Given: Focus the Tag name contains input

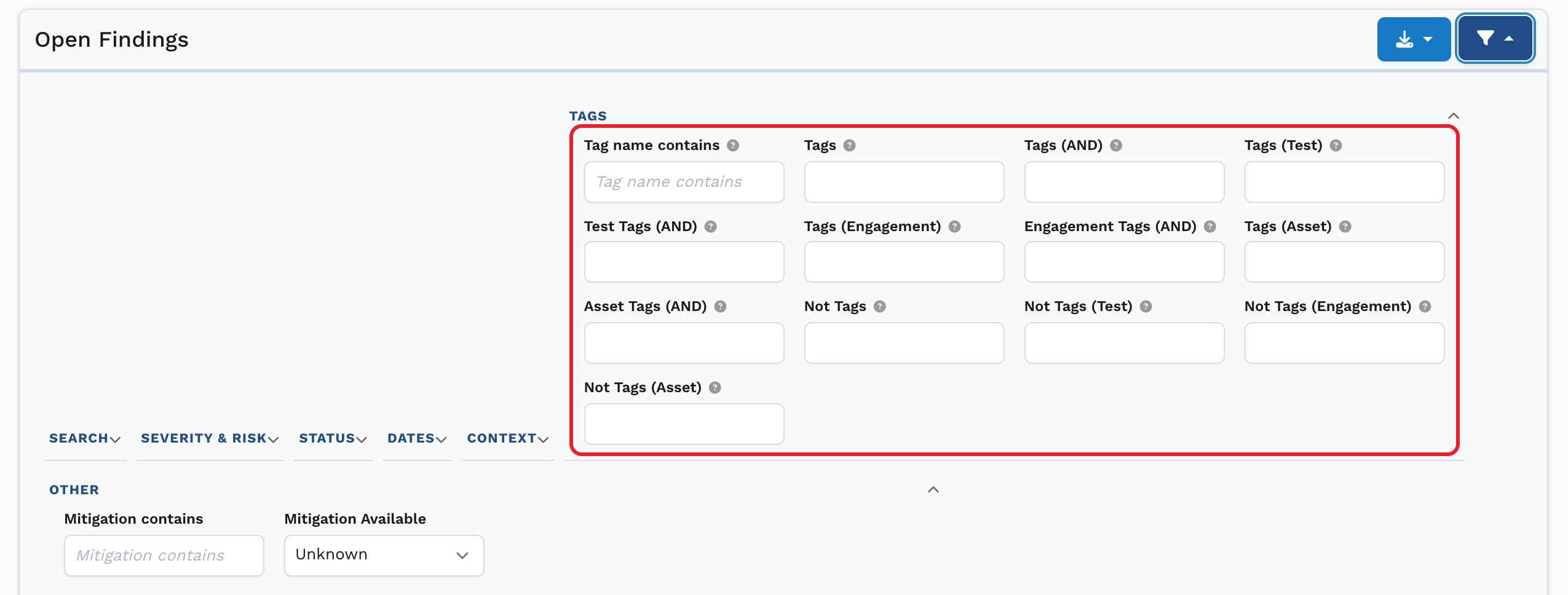Looking at the screenshot, I should 684,182.
